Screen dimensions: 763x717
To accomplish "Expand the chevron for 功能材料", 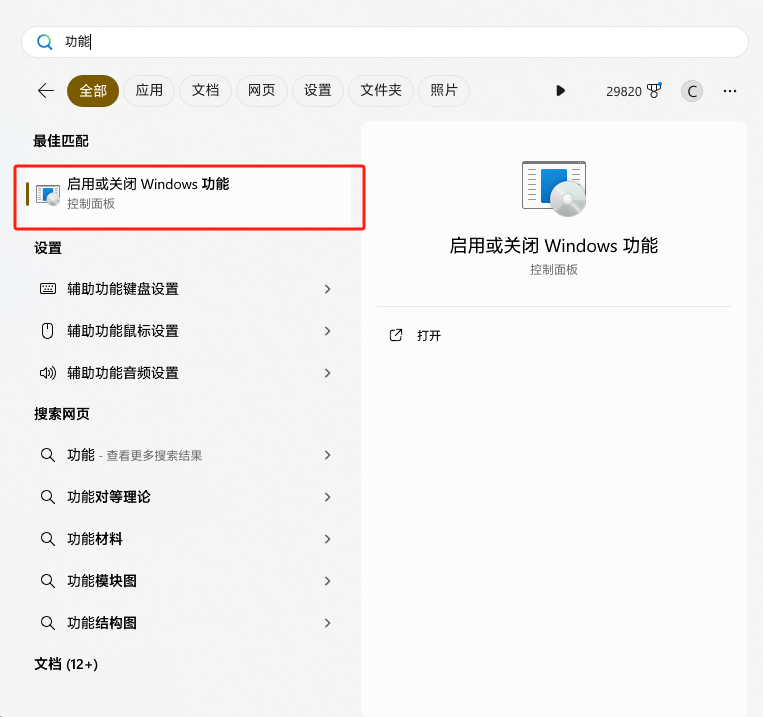I will tap(327, 539).
